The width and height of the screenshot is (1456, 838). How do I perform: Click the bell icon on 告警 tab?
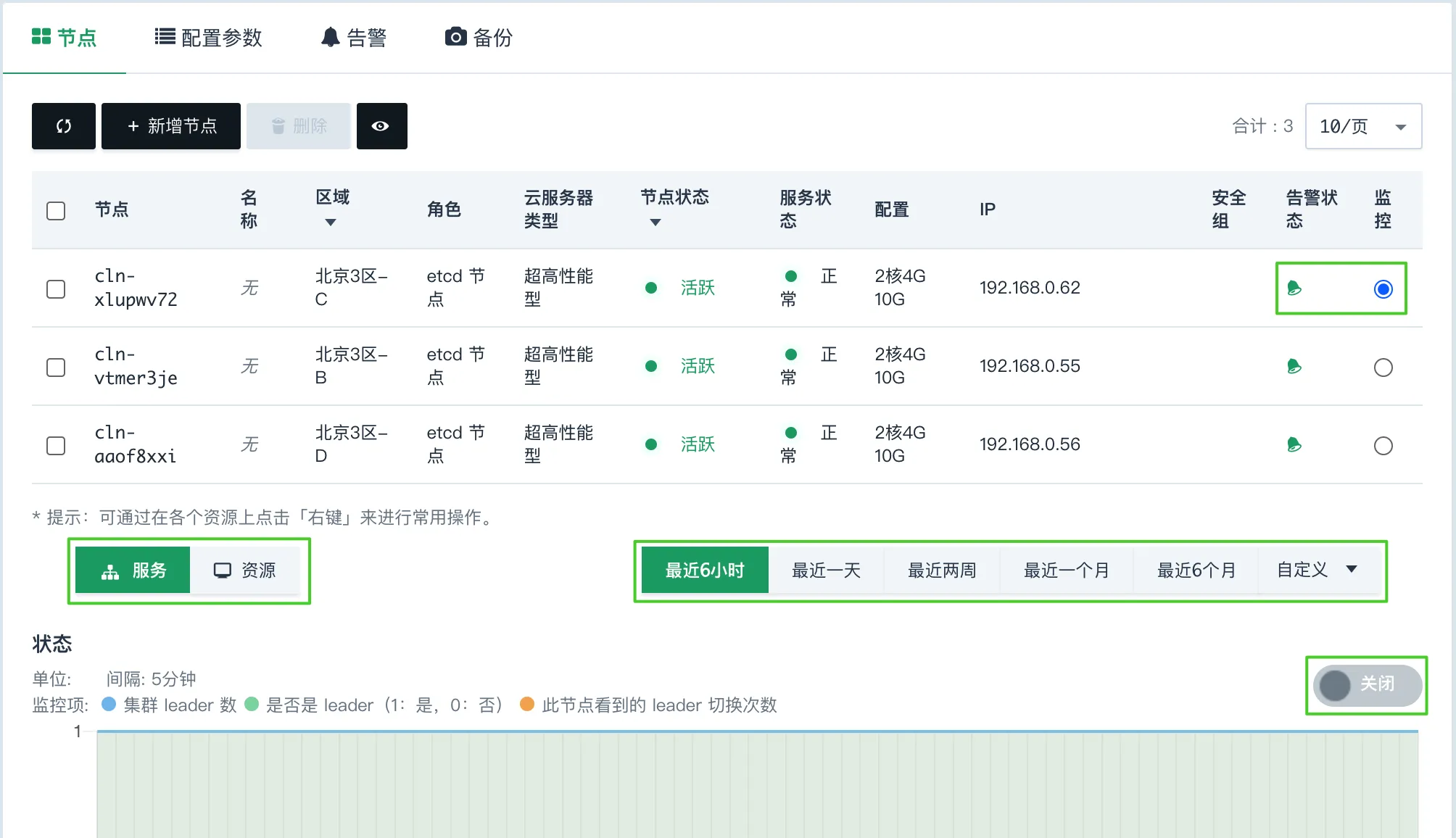click(331, 37)
